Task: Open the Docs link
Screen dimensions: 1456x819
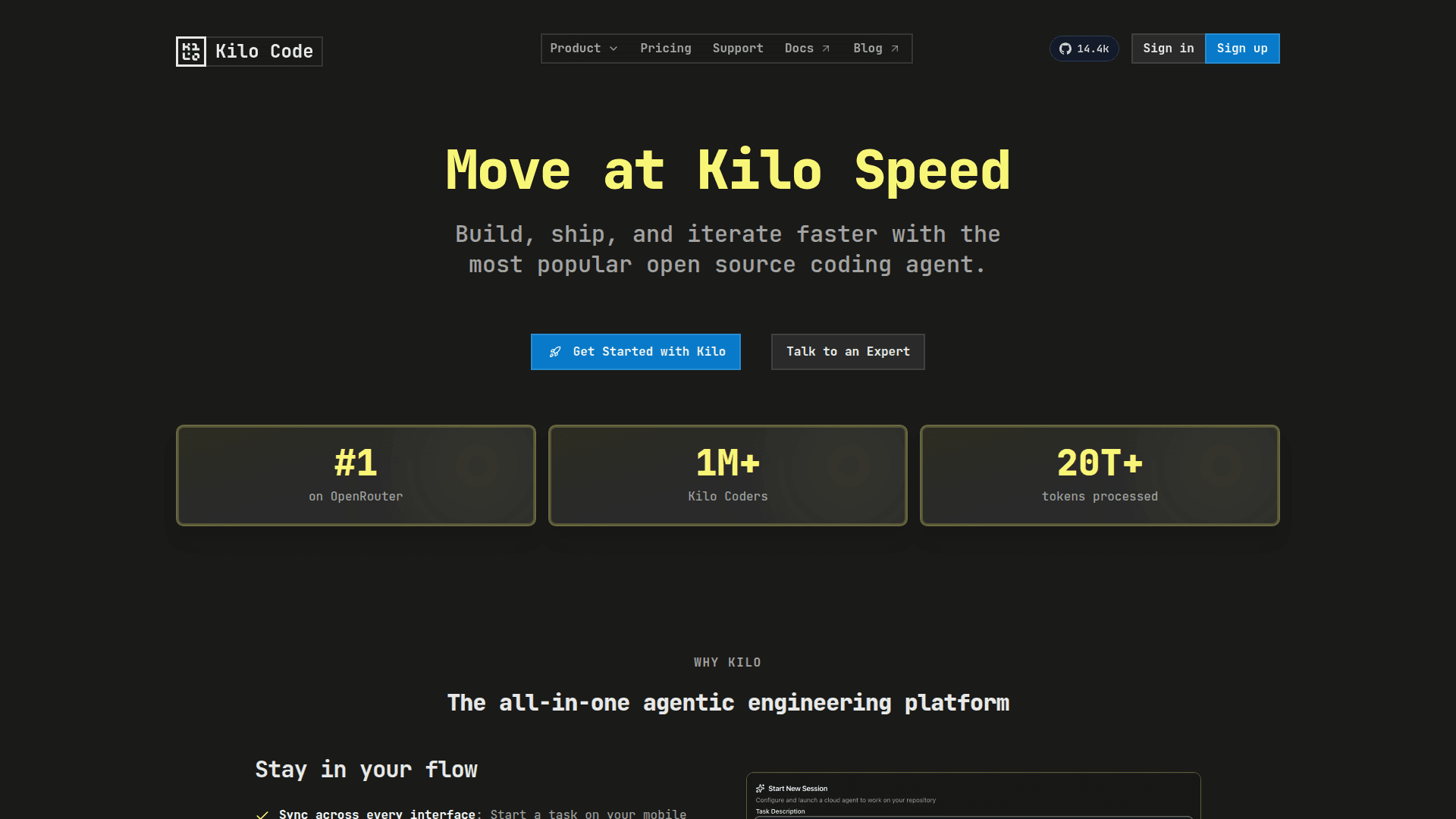Action: 799,49
